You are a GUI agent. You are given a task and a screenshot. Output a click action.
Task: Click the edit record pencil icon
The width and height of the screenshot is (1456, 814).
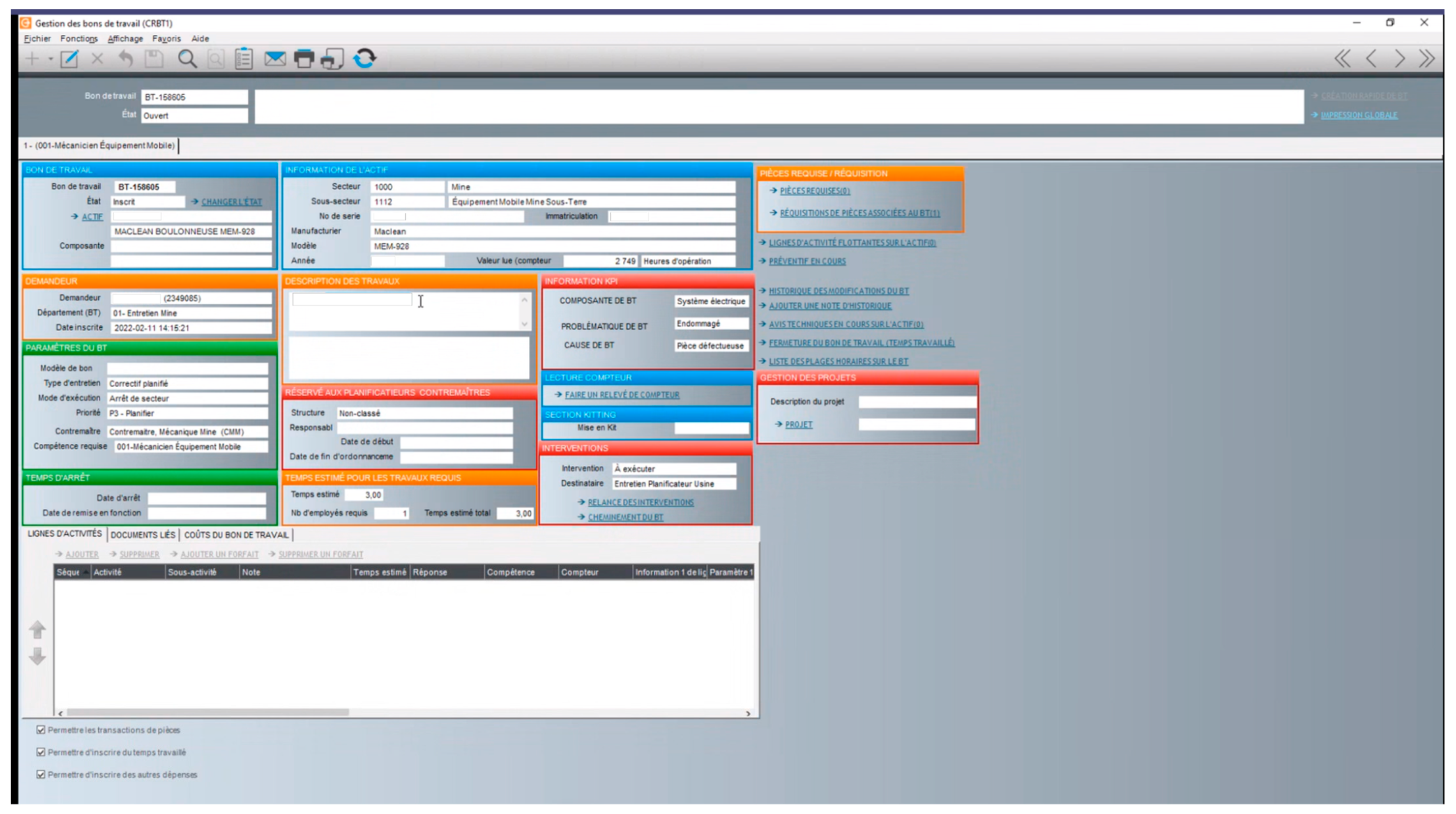coord(69,59)
